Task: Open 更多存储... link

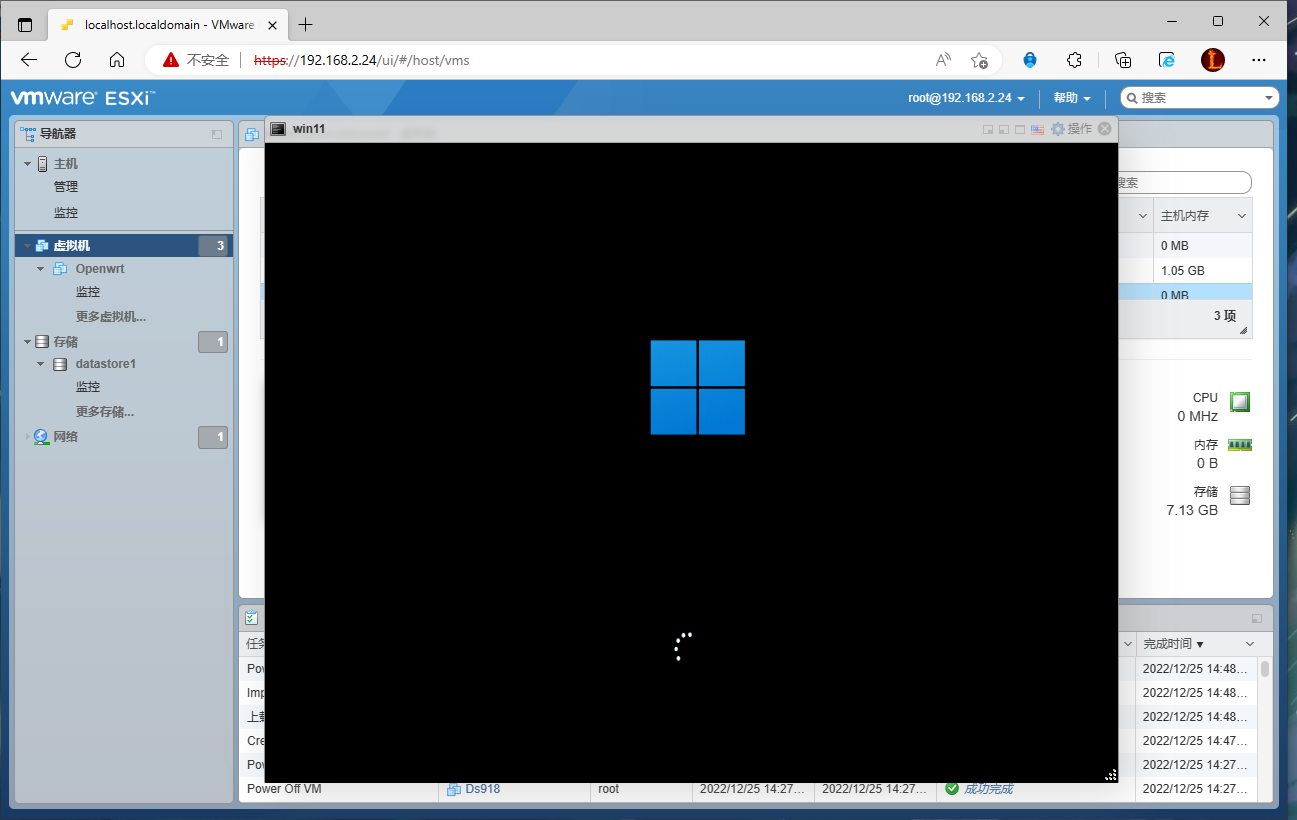Action: tap(105, 412)
